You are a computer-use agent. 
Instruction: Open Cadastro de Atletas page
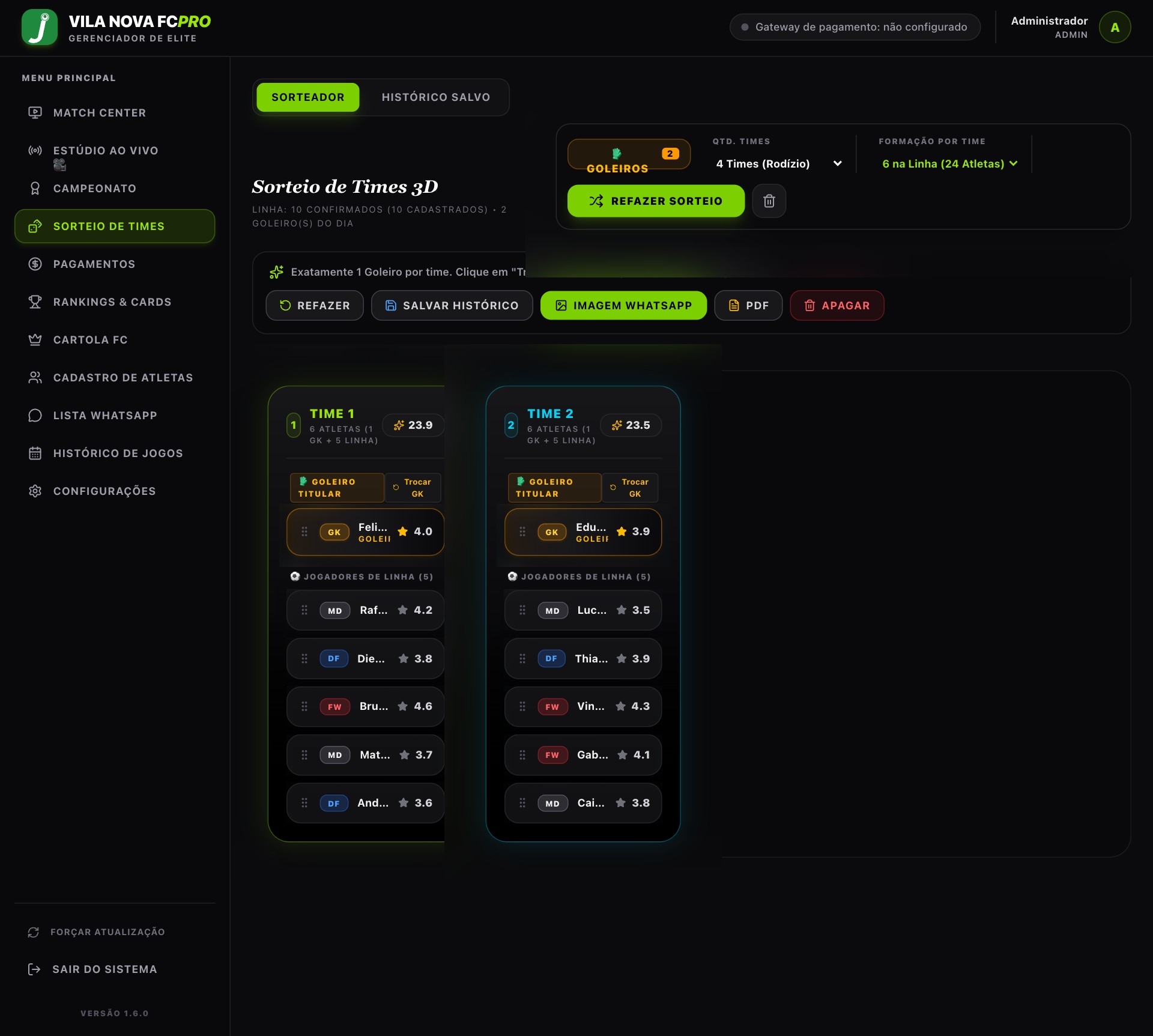point(115,378)
